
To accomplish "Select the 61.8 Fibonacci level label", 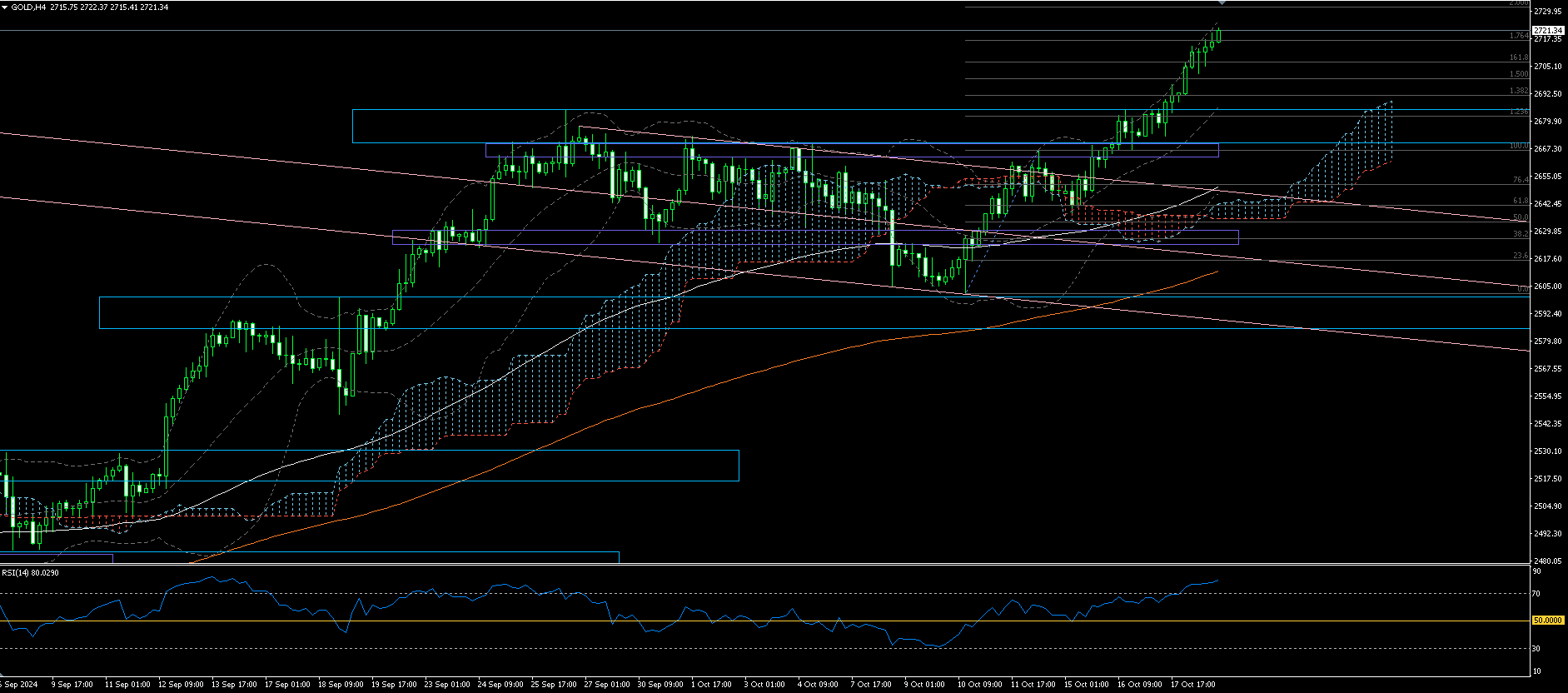I will click(1520, 201).
